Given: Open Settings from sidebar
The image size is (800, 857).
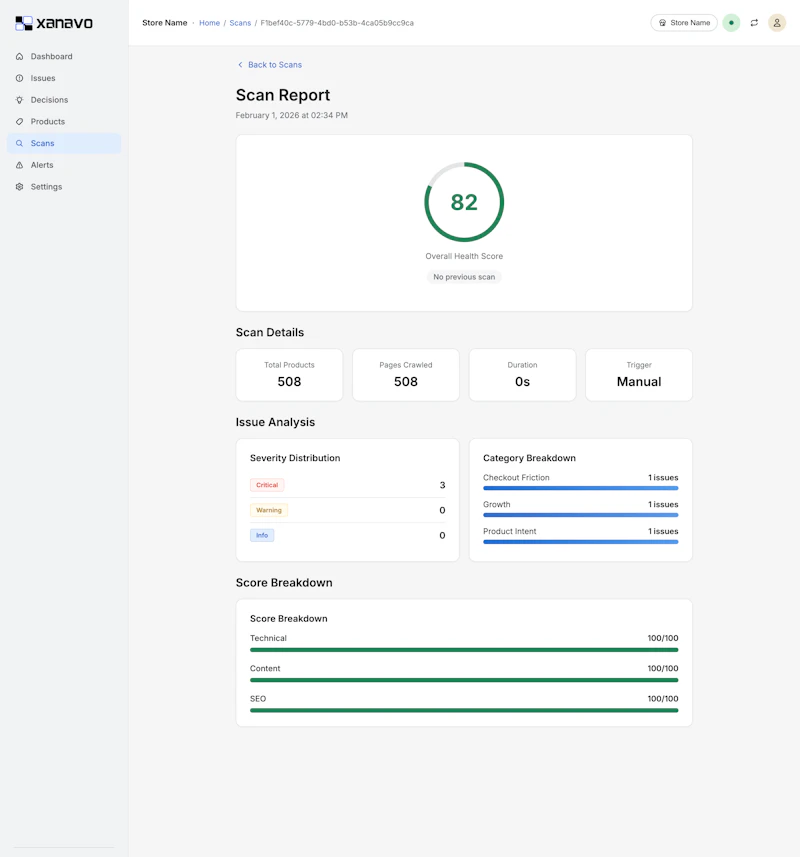Looking at the screenshot, I should pyautogui.click(x=64, y=186).
